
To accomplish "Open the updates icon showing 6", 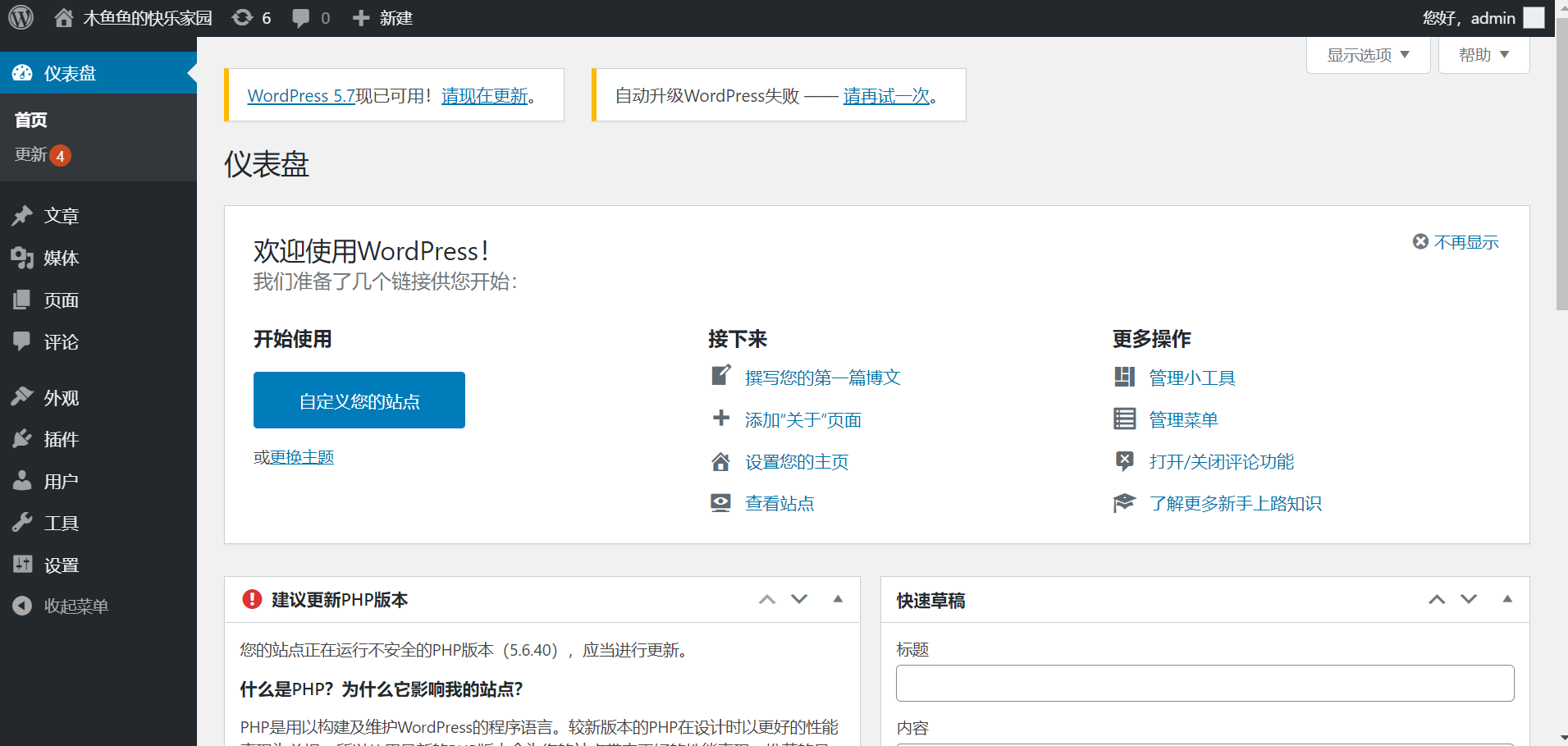I will click(x=242, y=17).
